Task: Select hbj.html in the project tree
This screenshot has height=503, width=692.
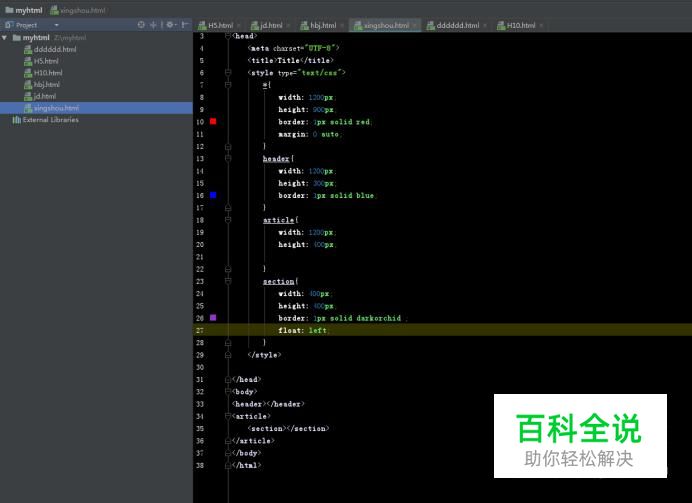Action: 42,84
